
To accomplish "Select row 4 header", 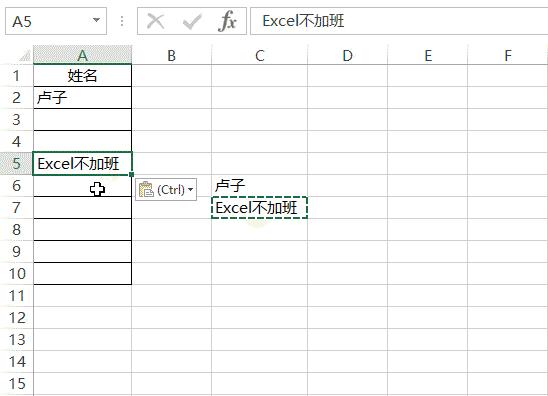I will [16, 142].
